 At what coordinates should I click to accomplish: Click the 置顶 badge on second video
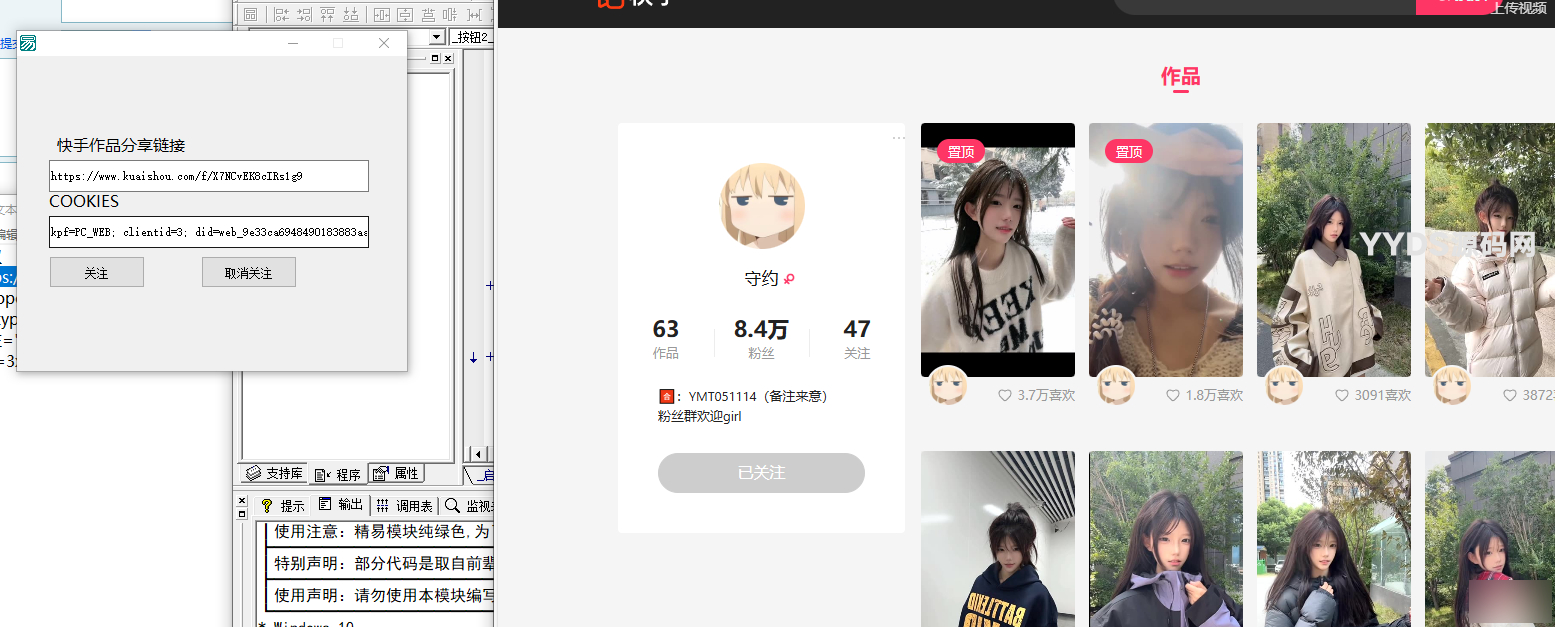1129,152
